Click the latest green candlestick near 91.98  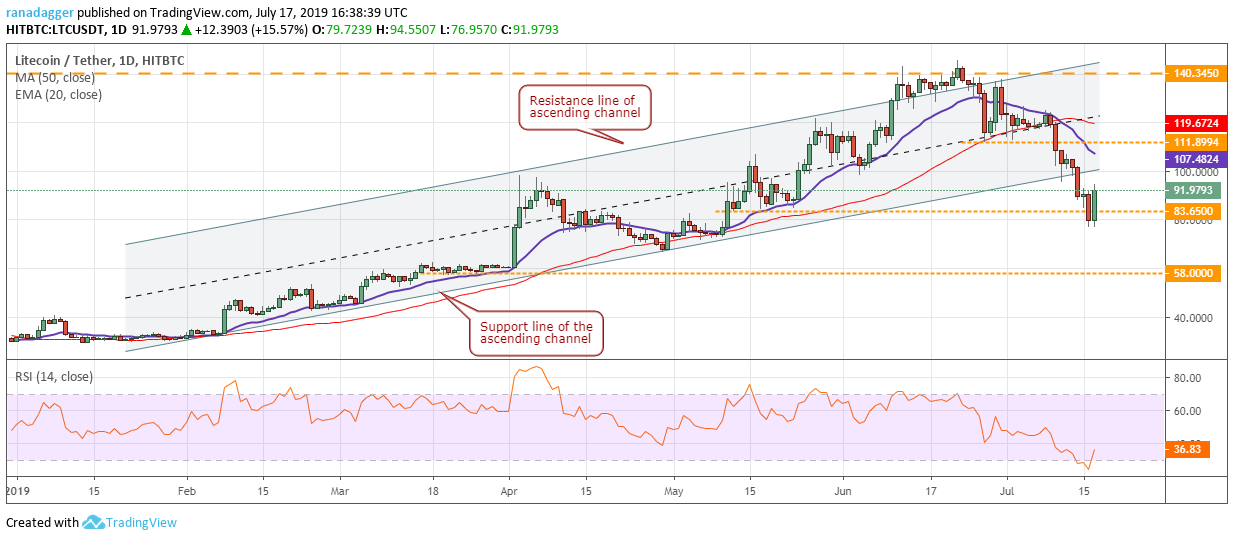tap(1095, 204)
